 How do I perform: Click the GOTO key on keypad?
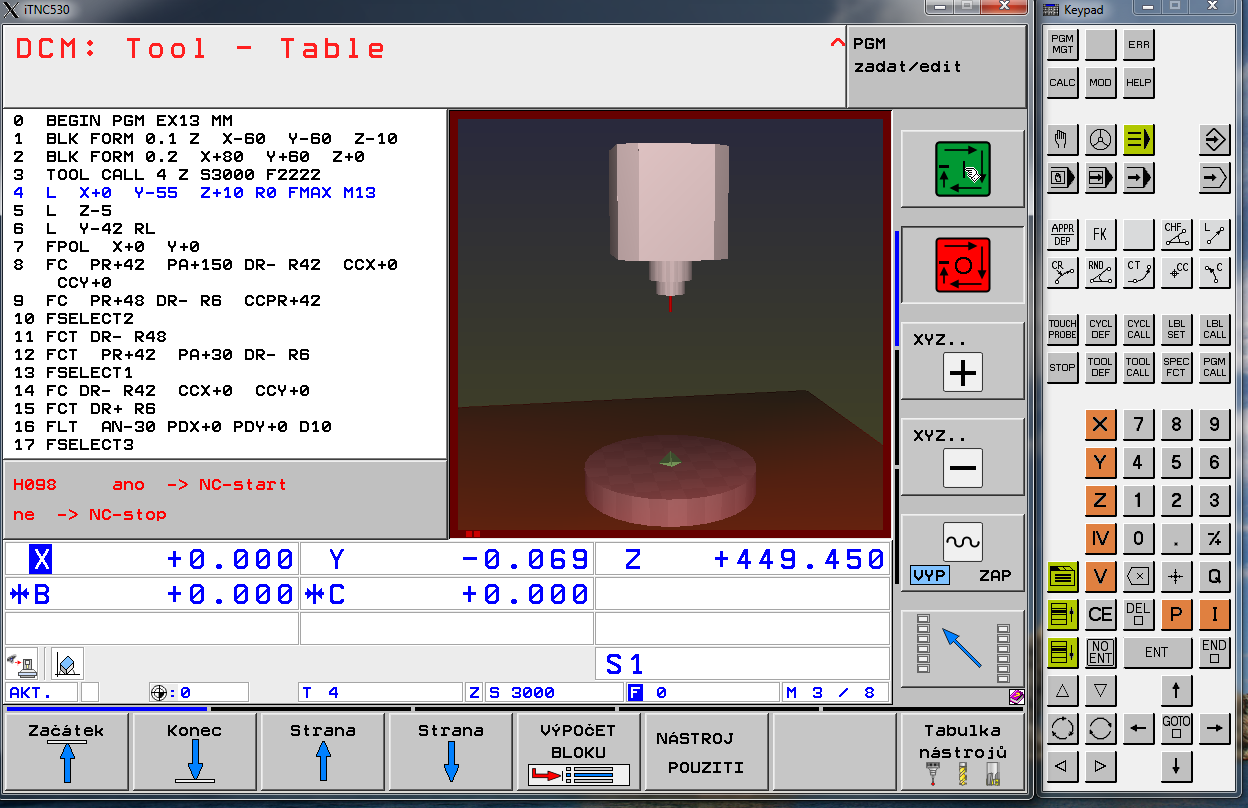[x=1176, y=729]
